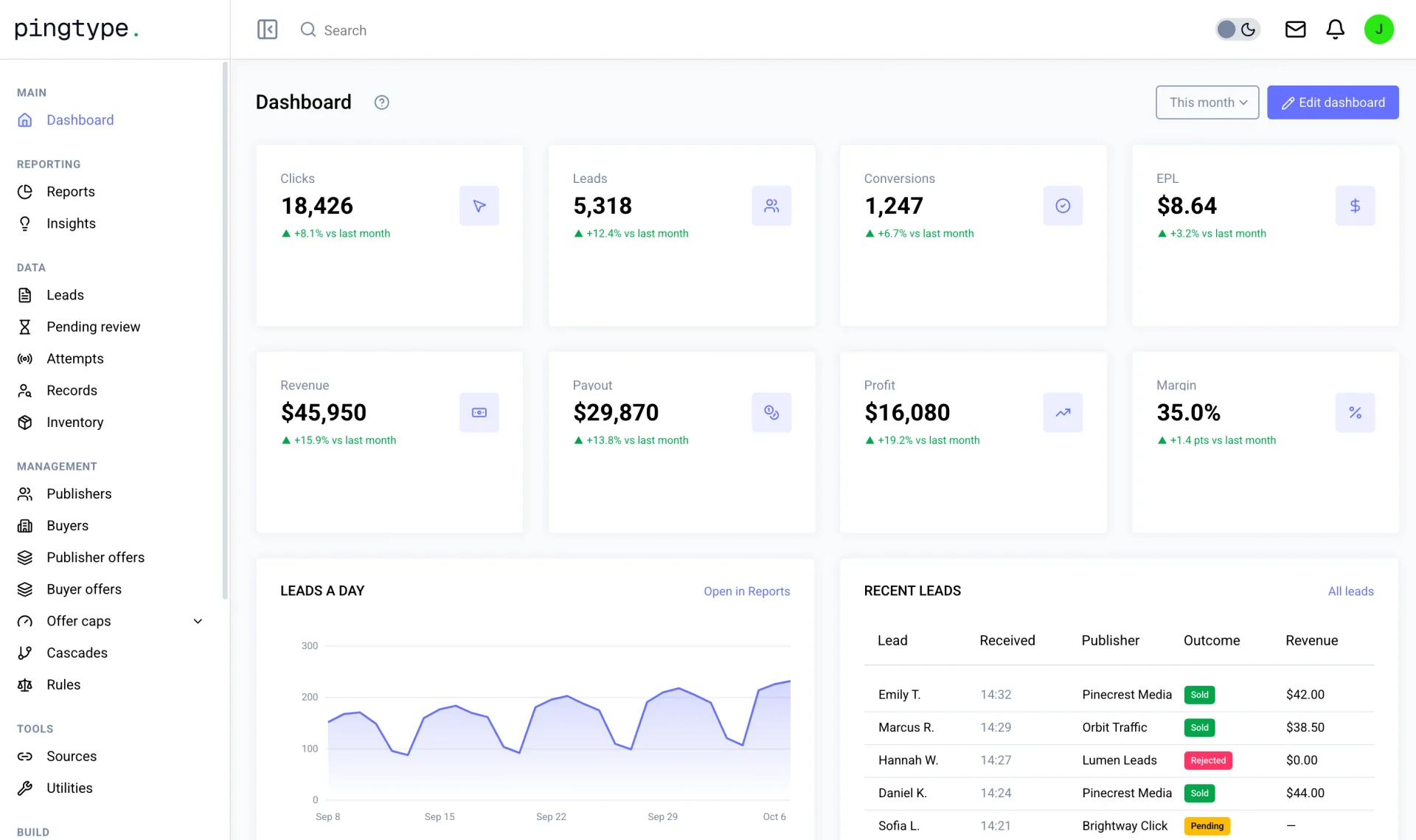This screenshot has height=840, width=1416.
Task: Click the Lumen Leads publisher cell
Action: coord(1119,760)
